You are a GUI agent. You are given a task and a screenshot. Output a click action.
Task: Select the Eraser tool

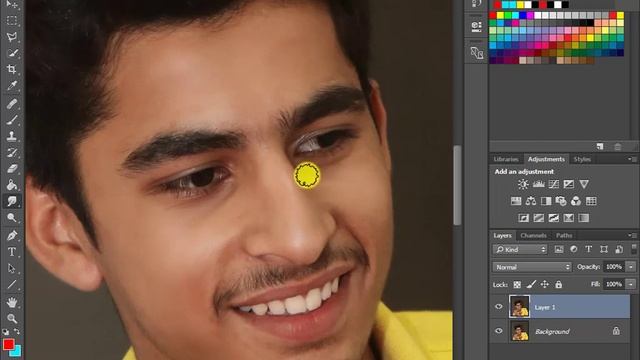12,169
